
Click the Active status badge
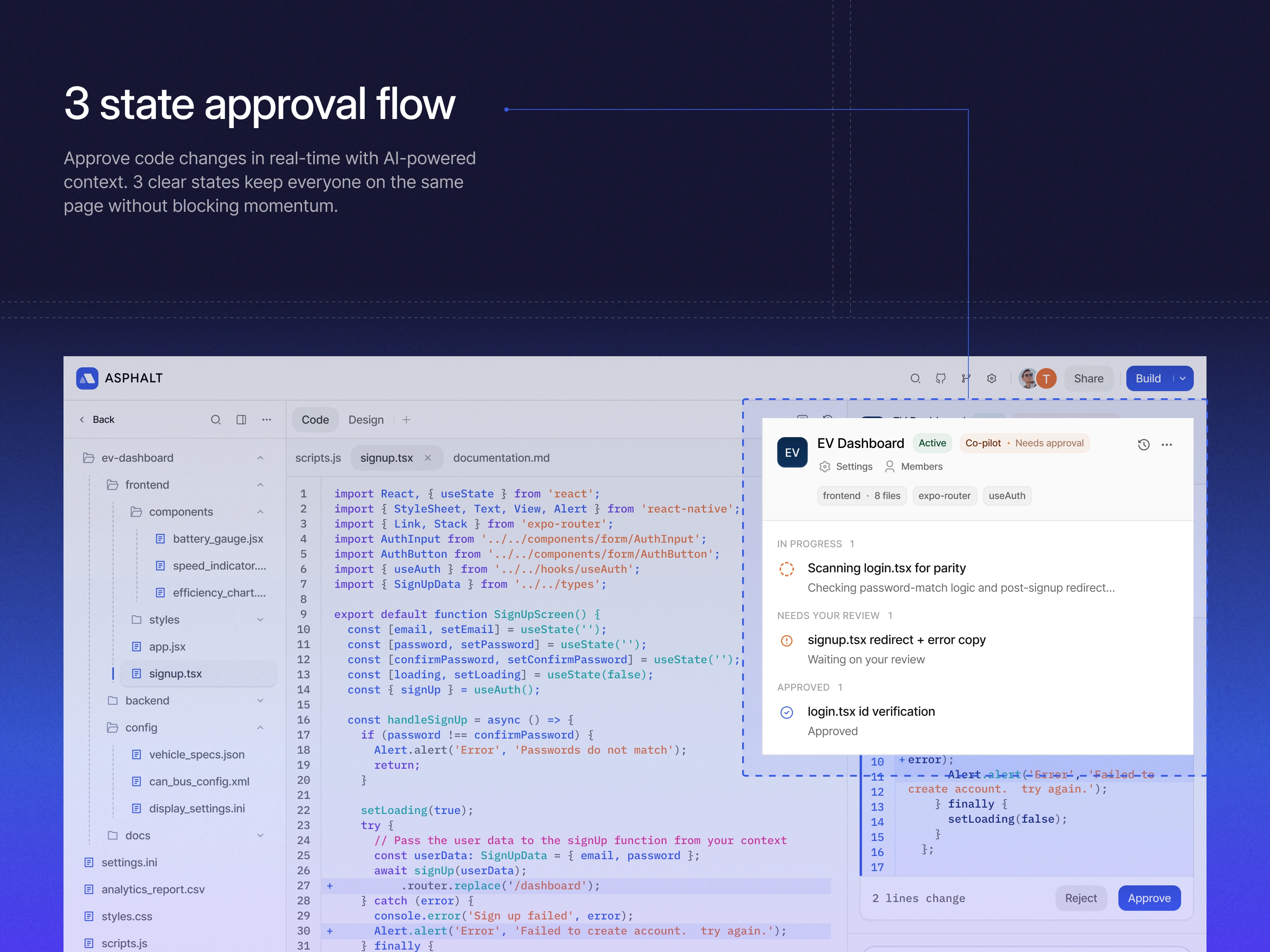click(x=932, y=443)
